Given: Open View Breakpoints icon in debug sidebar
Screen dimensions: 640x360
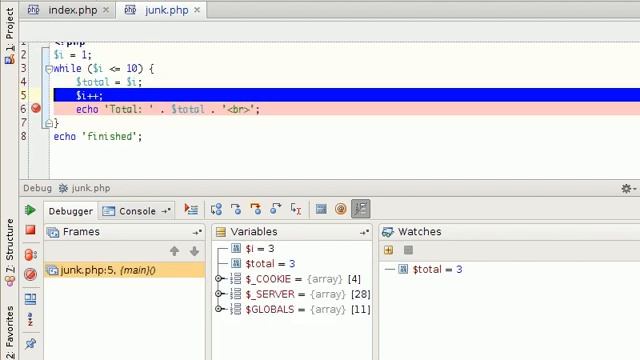Looking at the screenshot, I should pyautogui.click(x=31, y=255).
